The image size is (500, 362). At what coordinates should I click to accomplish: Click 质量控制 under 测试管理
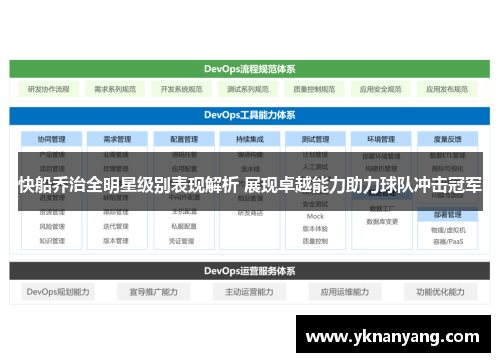click(x=315, y=241)
